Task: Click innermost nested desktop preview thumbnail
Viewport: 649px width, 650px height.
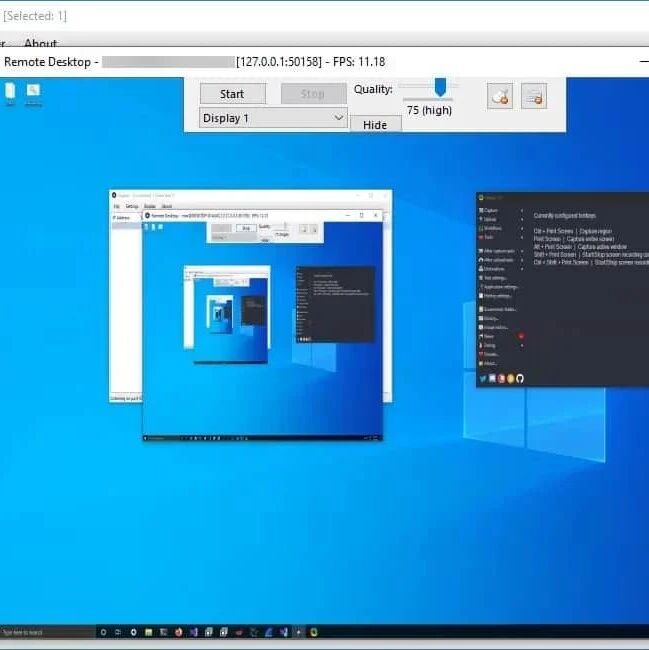Action: point(220,314)
